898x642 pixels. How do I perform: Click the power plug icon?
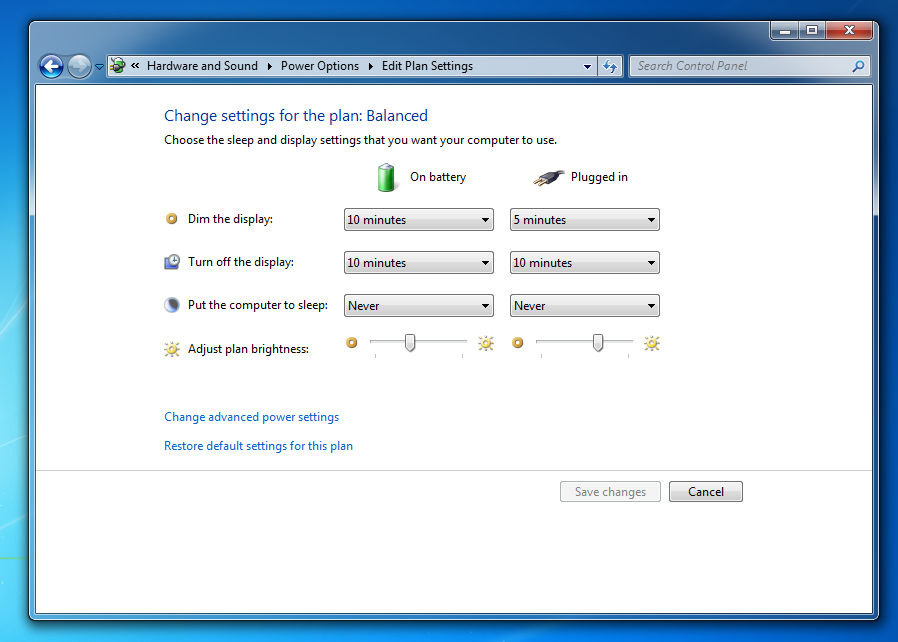click(548, 178)
